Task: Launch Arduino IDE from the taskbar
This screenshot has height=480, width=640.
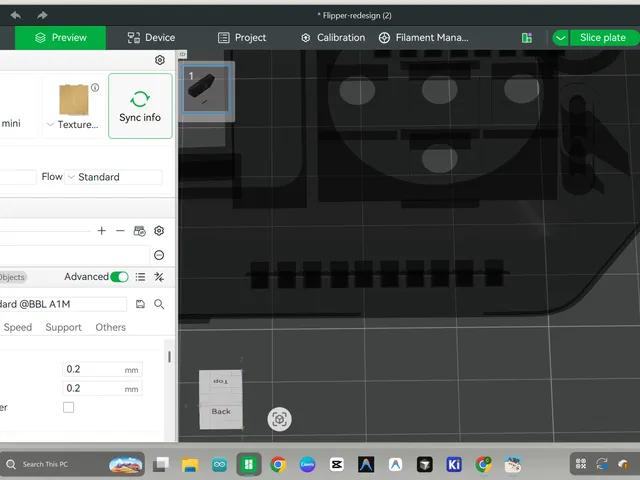Action: 220,464
